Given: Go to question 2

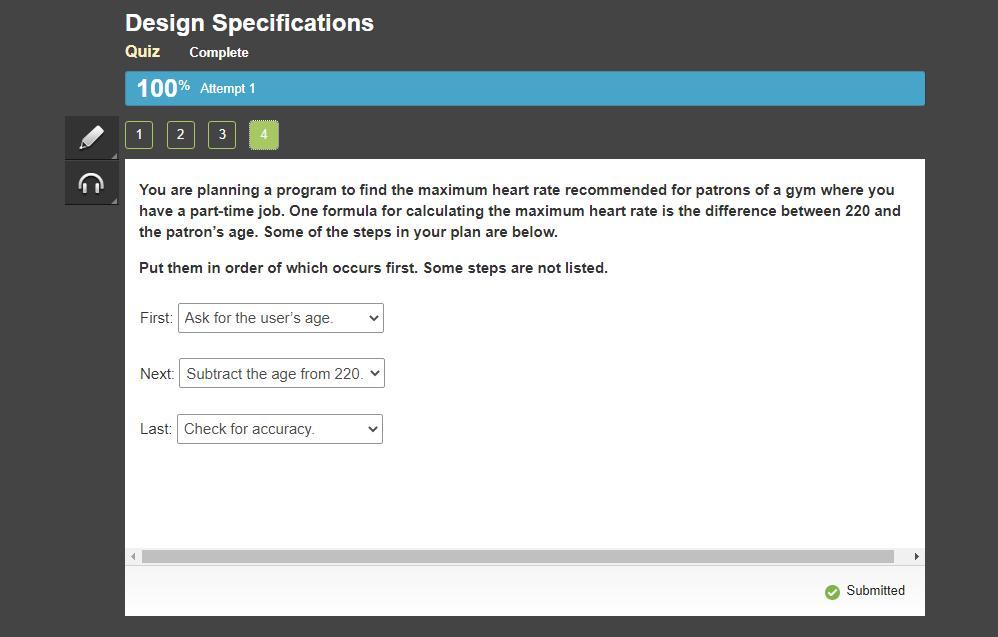Looking at the screenshot, I should click(180, 134).
